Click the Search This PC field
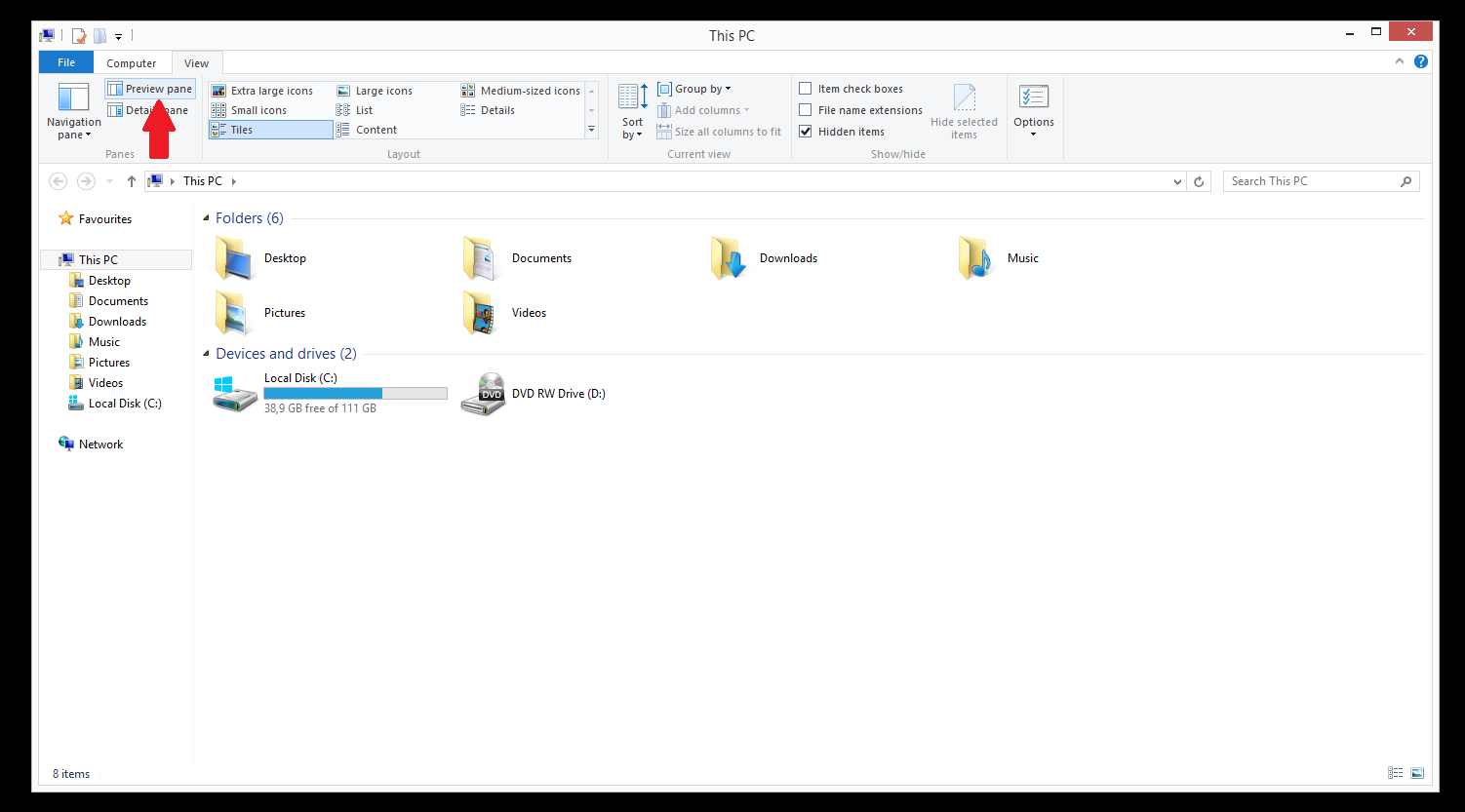This screenshot has height=812, width=1465. (x=1312, y=181)
